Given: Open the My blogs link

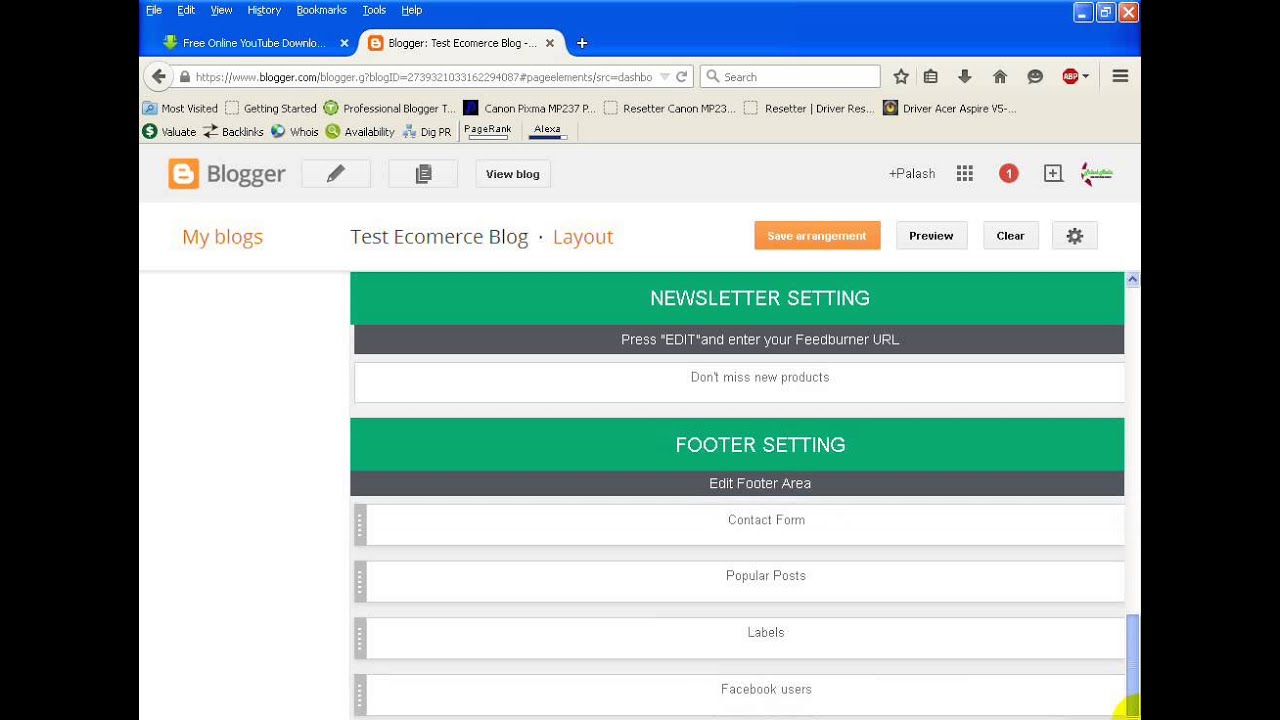Looking at the screenshot, I should (222, 237).
